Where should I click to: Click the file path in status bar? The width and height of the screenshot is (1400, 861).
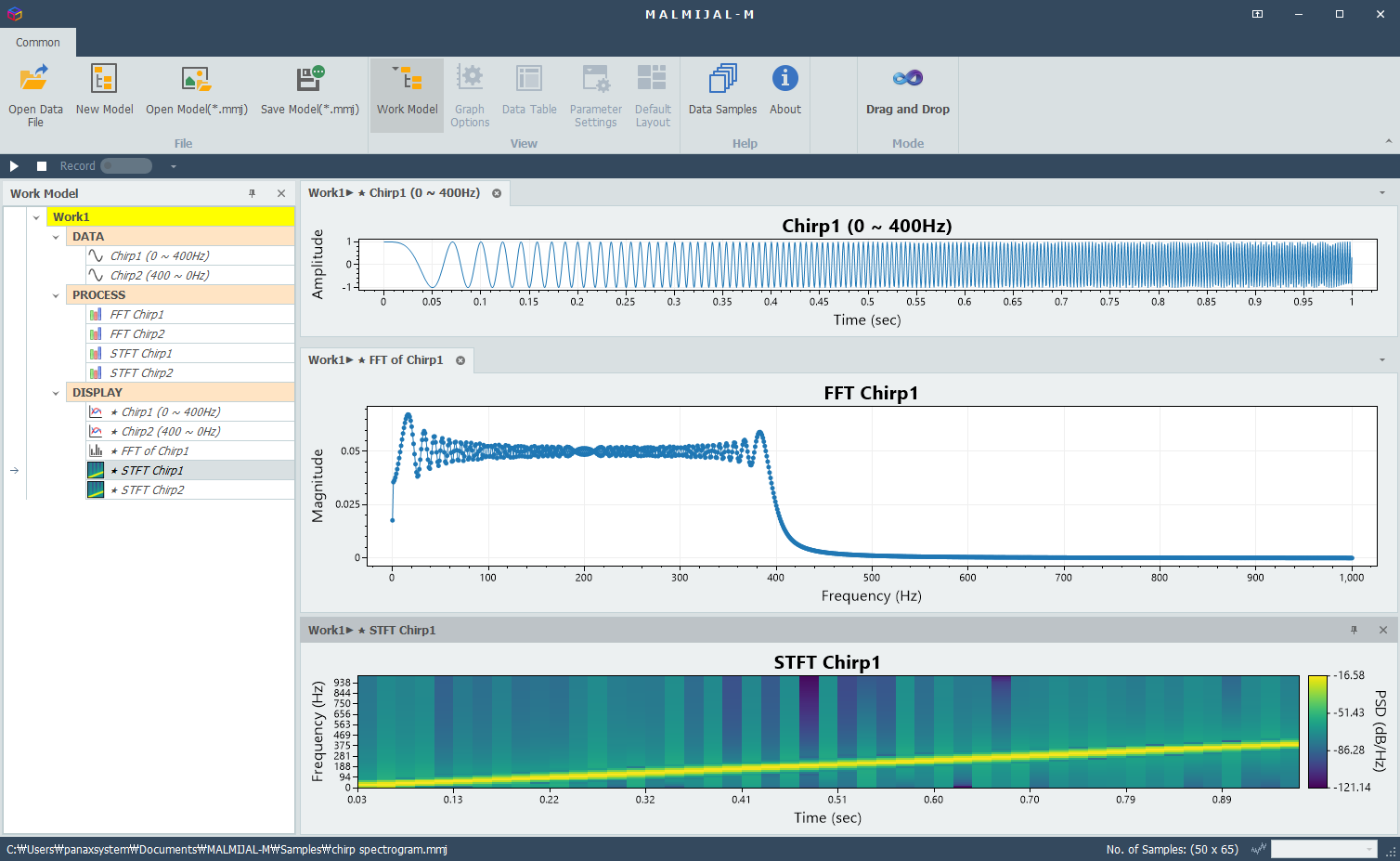point(227,850)
